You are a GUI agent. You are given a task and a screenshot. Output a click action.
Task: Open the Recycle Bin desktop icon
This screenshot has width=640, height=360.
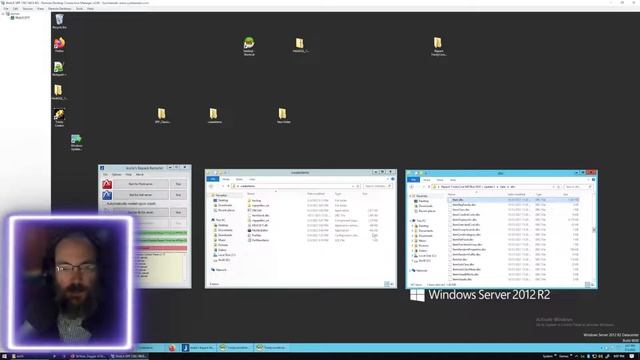(x=60, y=20)
